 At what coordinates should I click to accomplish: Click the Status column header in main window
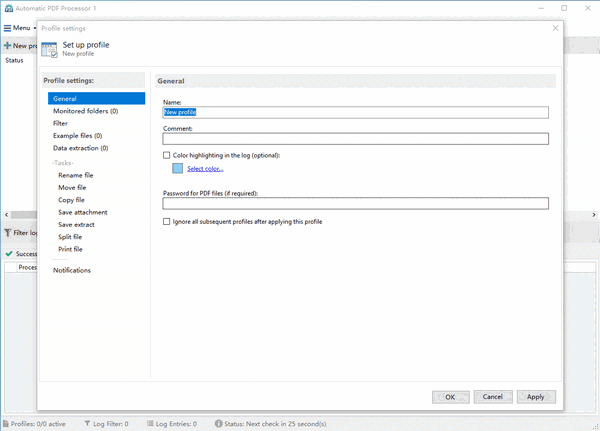tap(14, 60)
